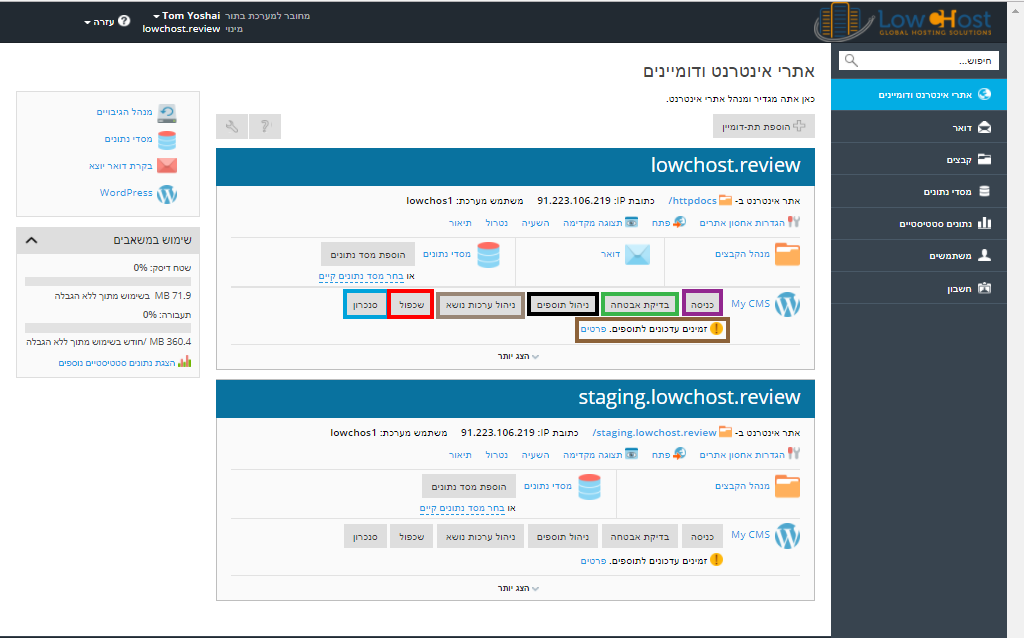Click the databases icon under staging.lowchost.review

point(590,487)
